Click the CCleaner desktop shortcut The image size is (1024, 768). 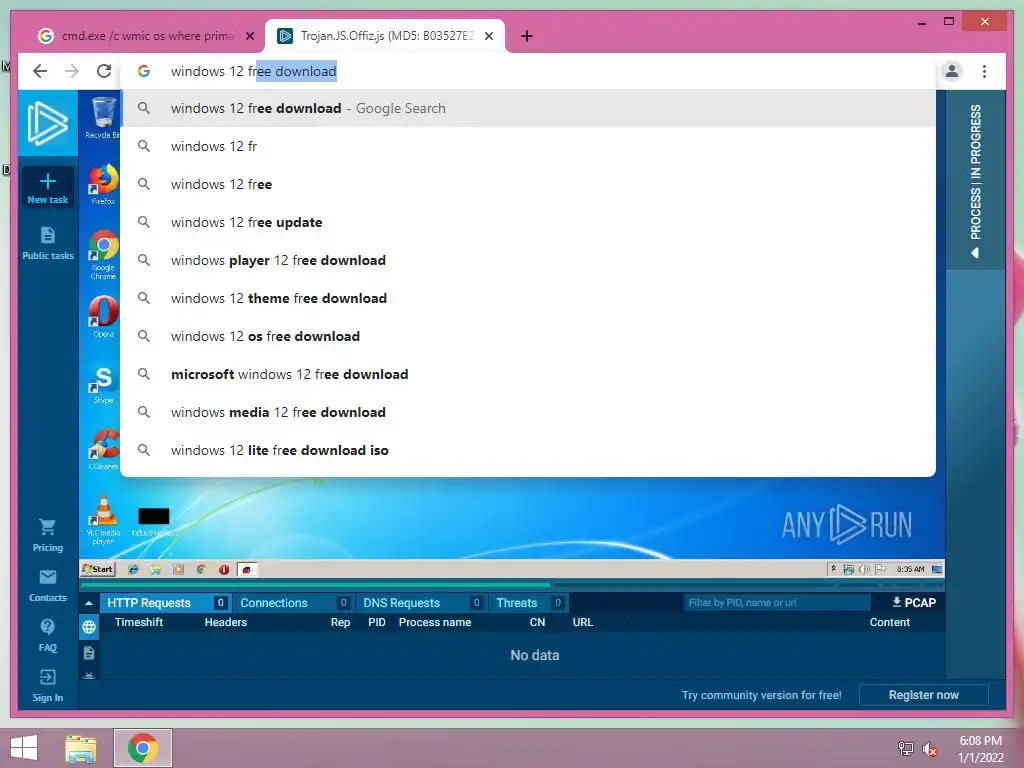[x=103, y=449]
